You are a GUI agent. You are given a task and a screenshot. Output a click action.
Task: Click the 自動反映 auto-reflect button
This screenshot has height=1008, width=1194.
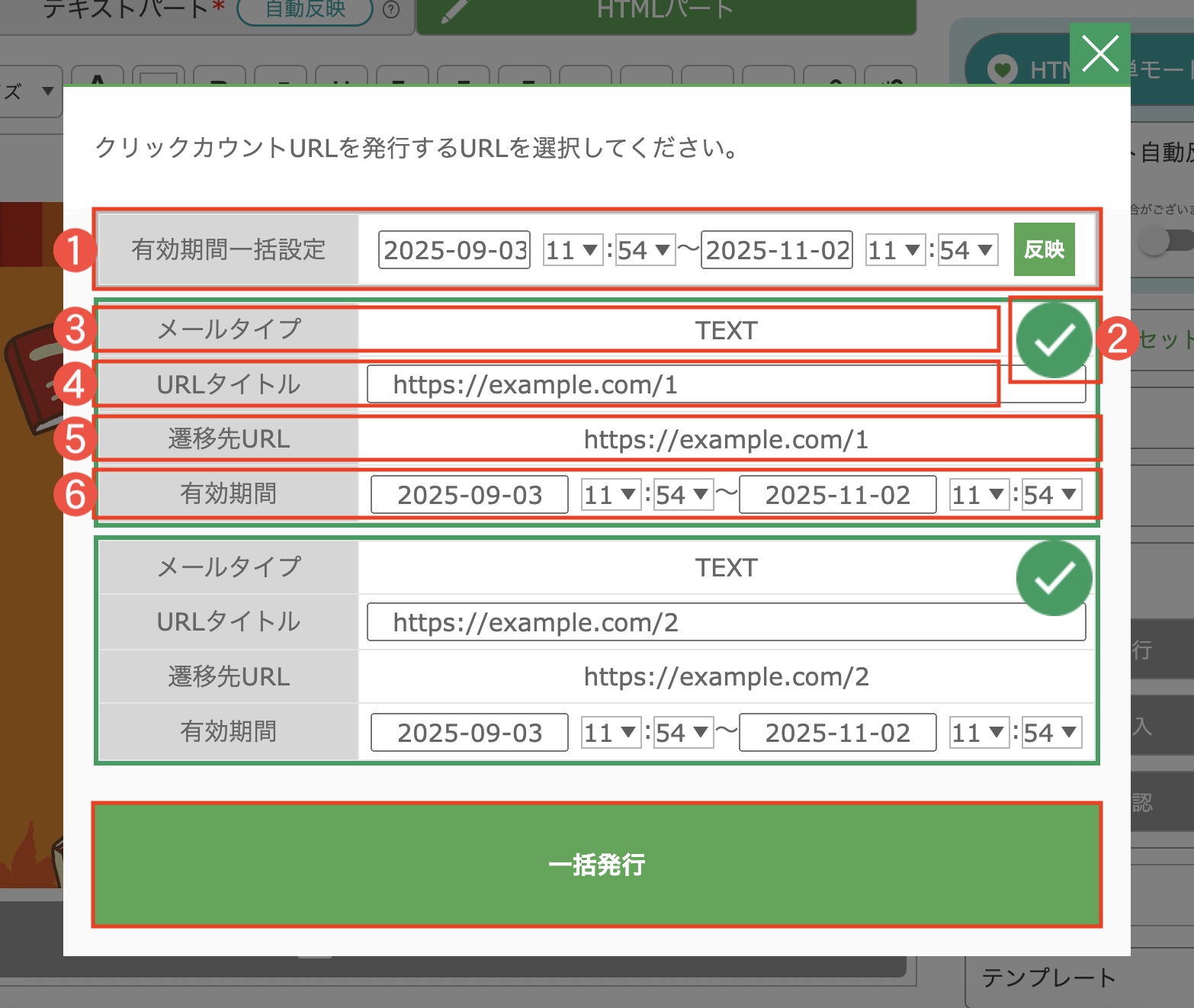[x=305, y=10]
